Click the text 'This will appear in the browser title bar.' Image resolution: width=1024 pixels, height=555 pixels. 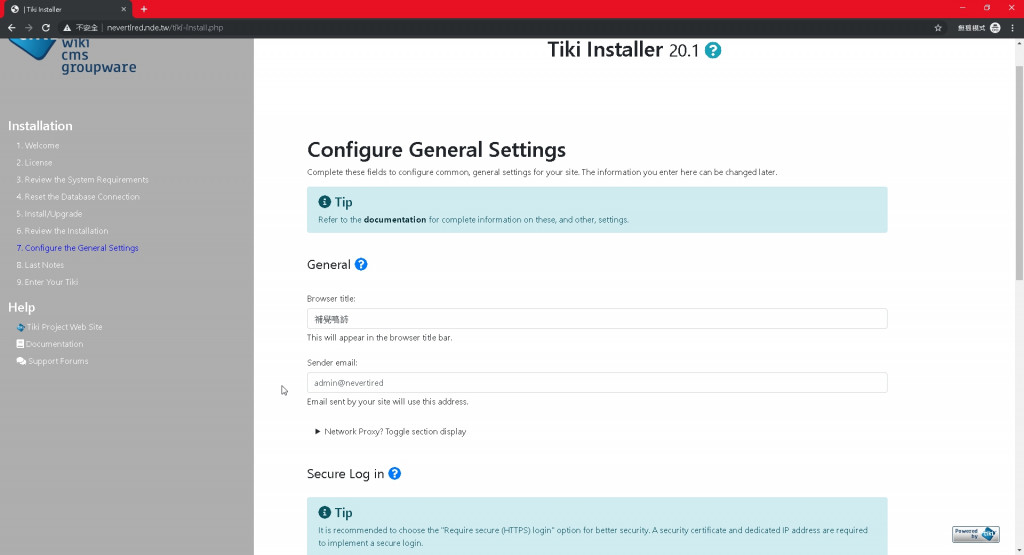[379, 338]
